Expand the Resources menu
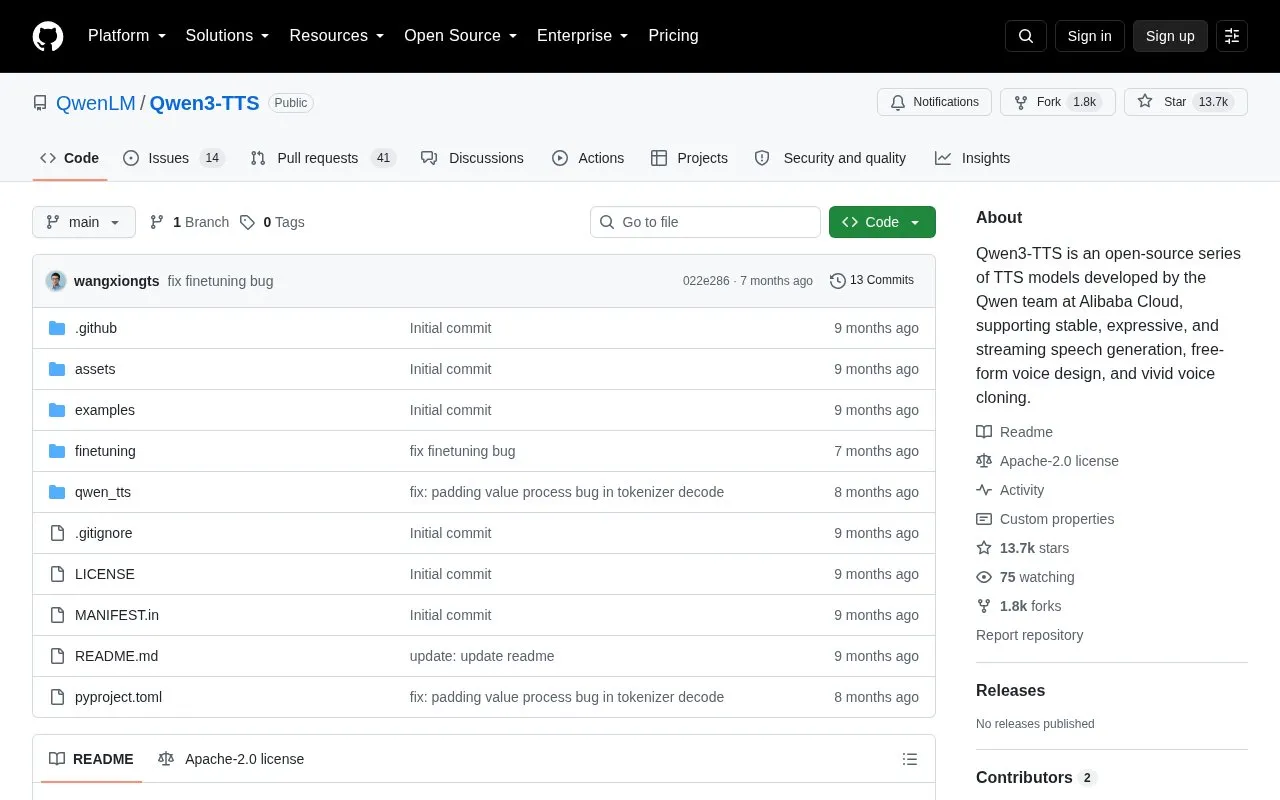 click(x=337, y=36)
